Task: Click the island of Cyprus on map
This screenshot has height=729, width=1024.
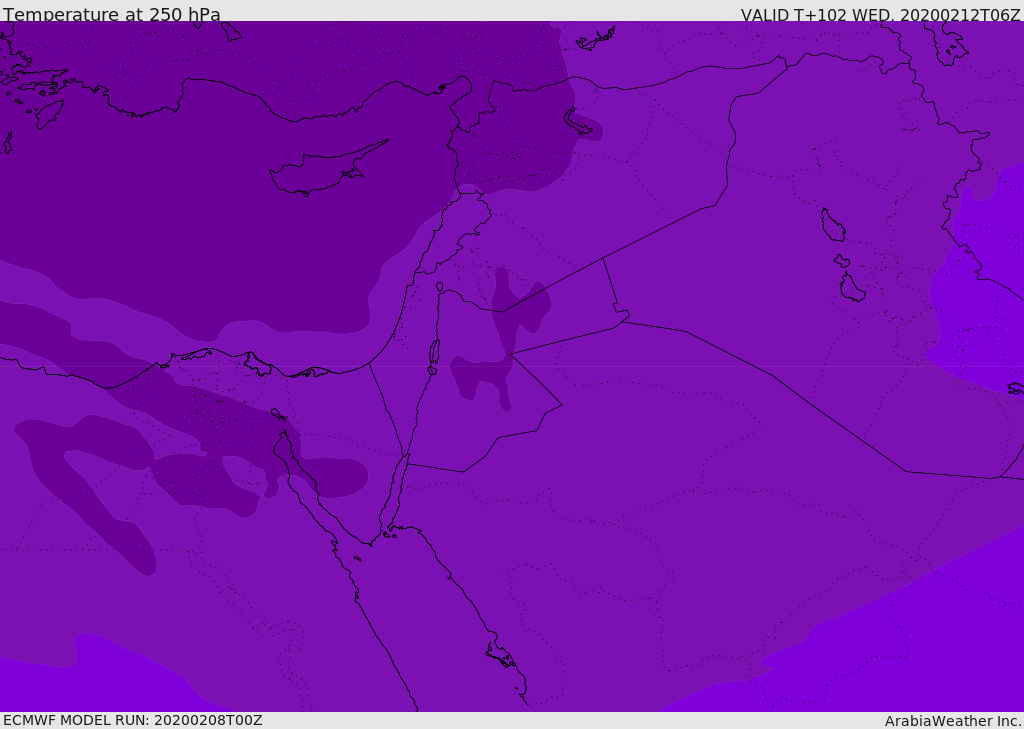Action: (327, 170)
